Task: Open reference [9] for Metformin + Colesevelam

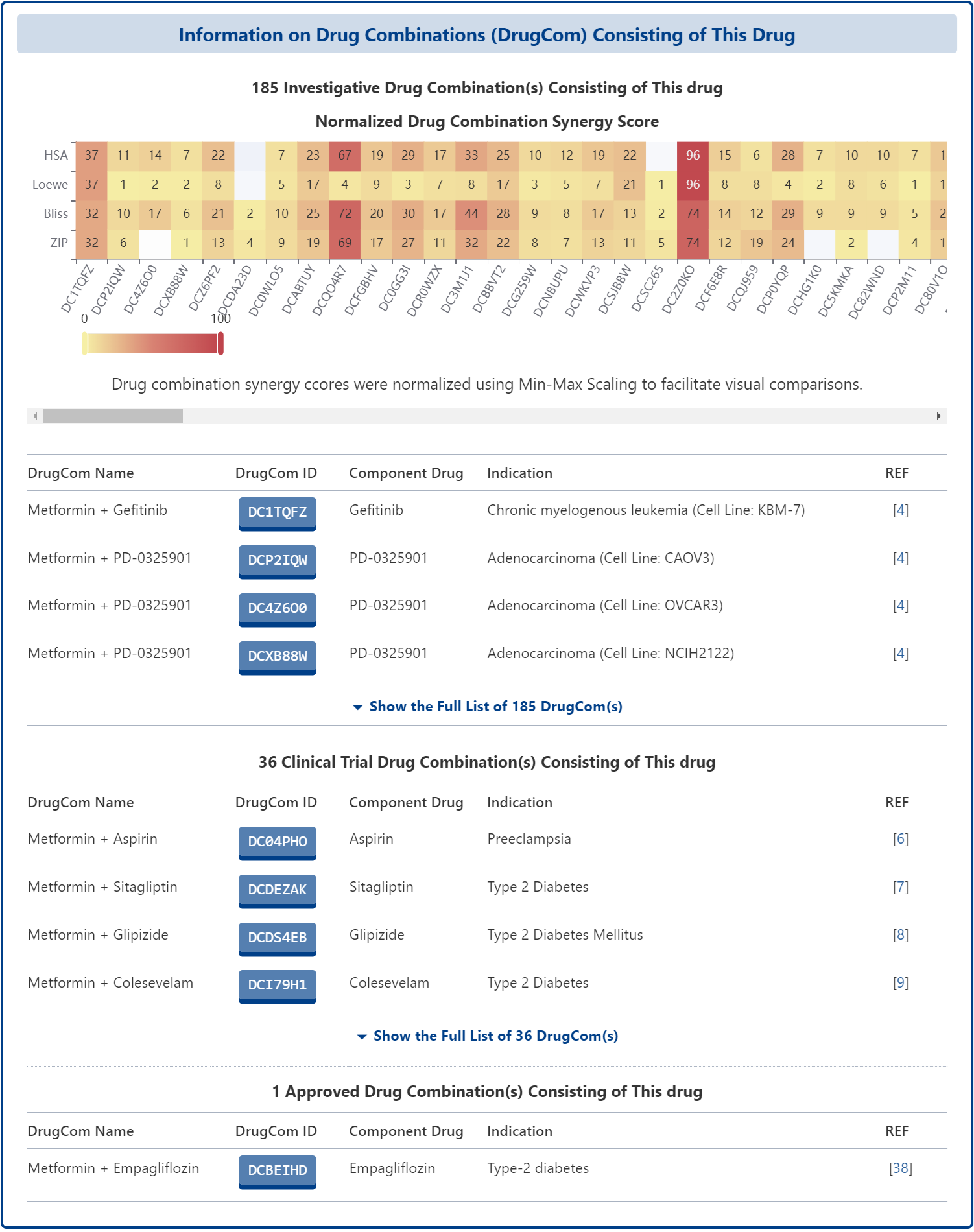Action: 900,983
